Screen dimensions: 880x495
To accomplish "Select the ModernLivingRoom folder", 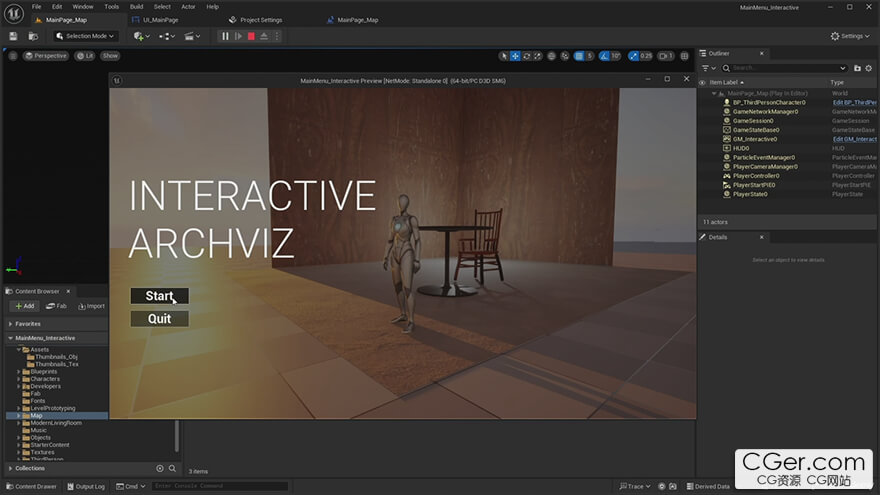I will [x=56, y=423].
